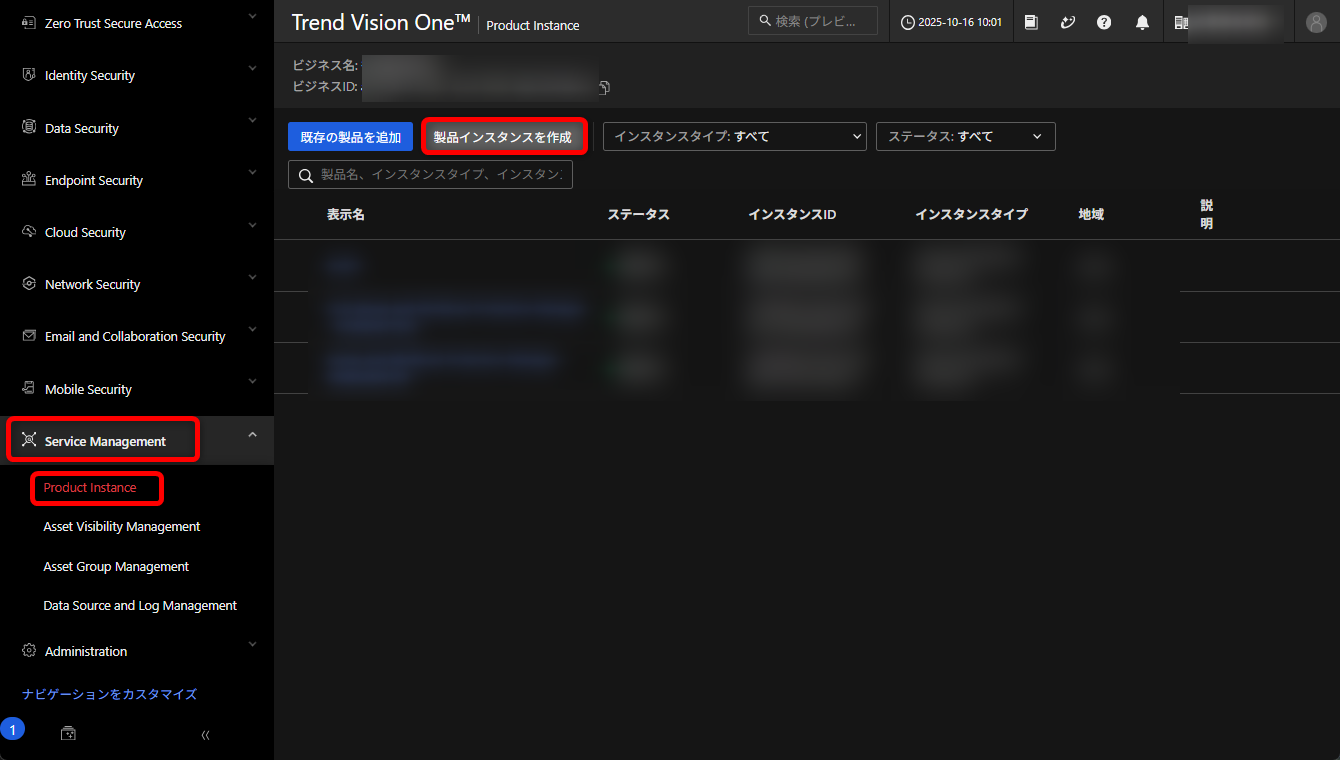1340x760 pixels.
Task: Expand the Zero Trust Secure Access chevron
Action: tap(252, 17)
